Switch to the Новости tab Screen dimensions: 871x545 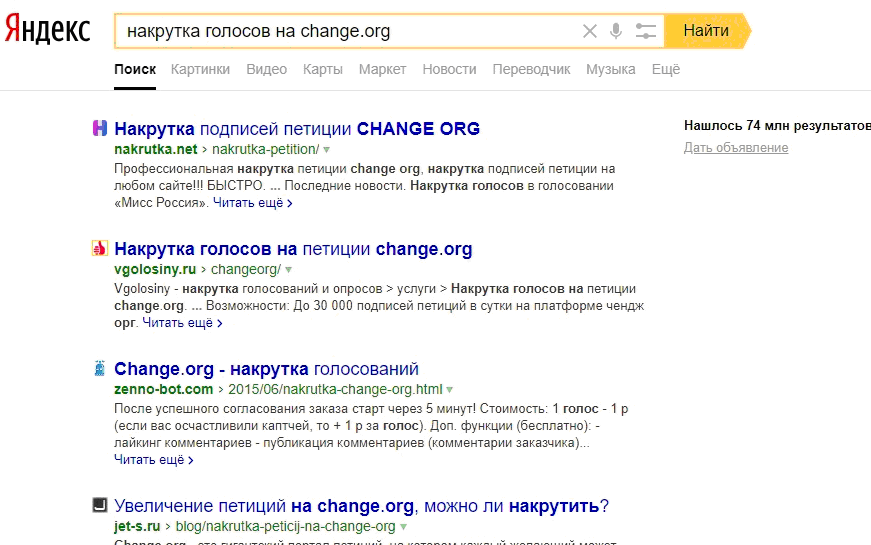449,69
